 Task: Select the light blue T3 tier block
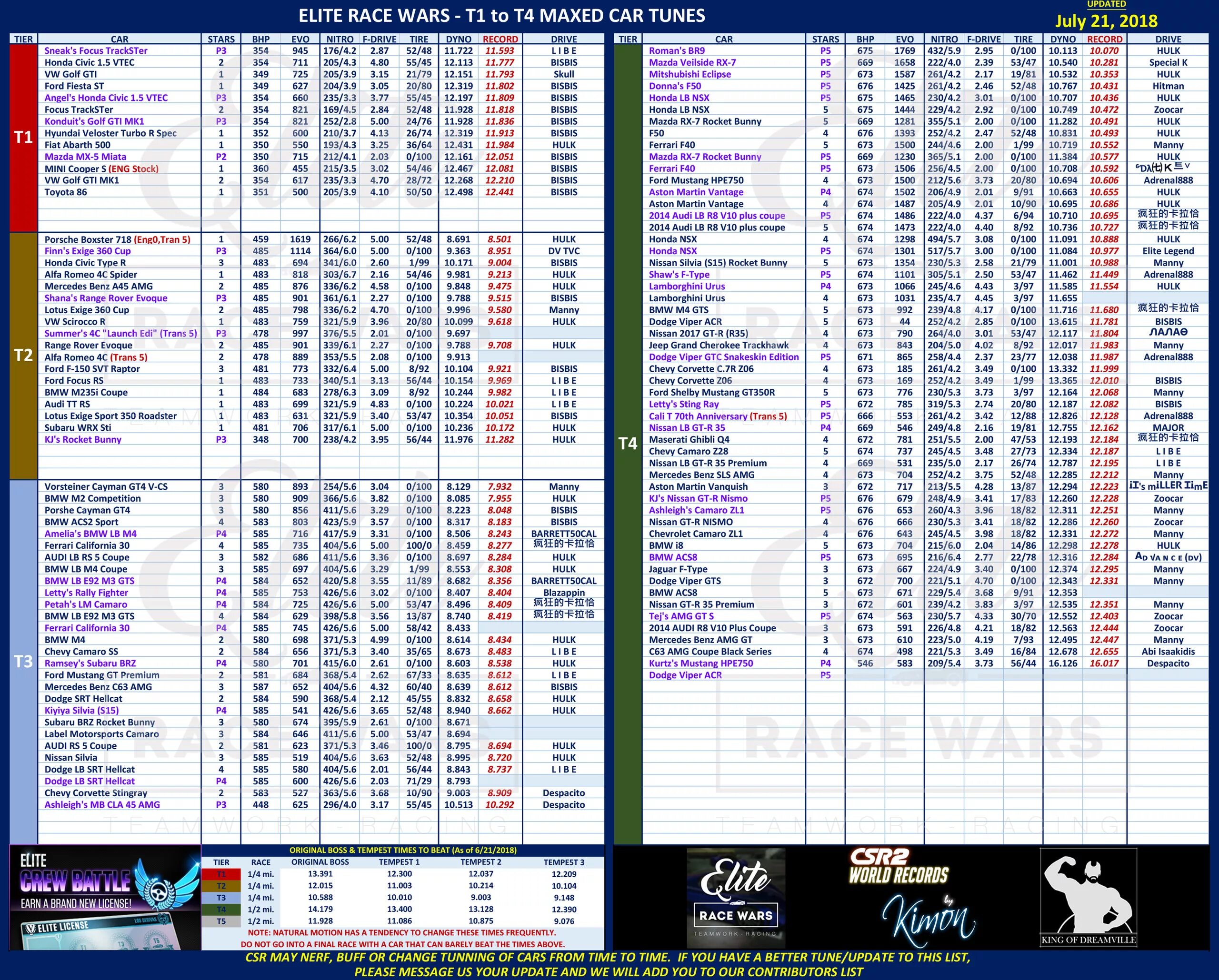pos(23,662)
